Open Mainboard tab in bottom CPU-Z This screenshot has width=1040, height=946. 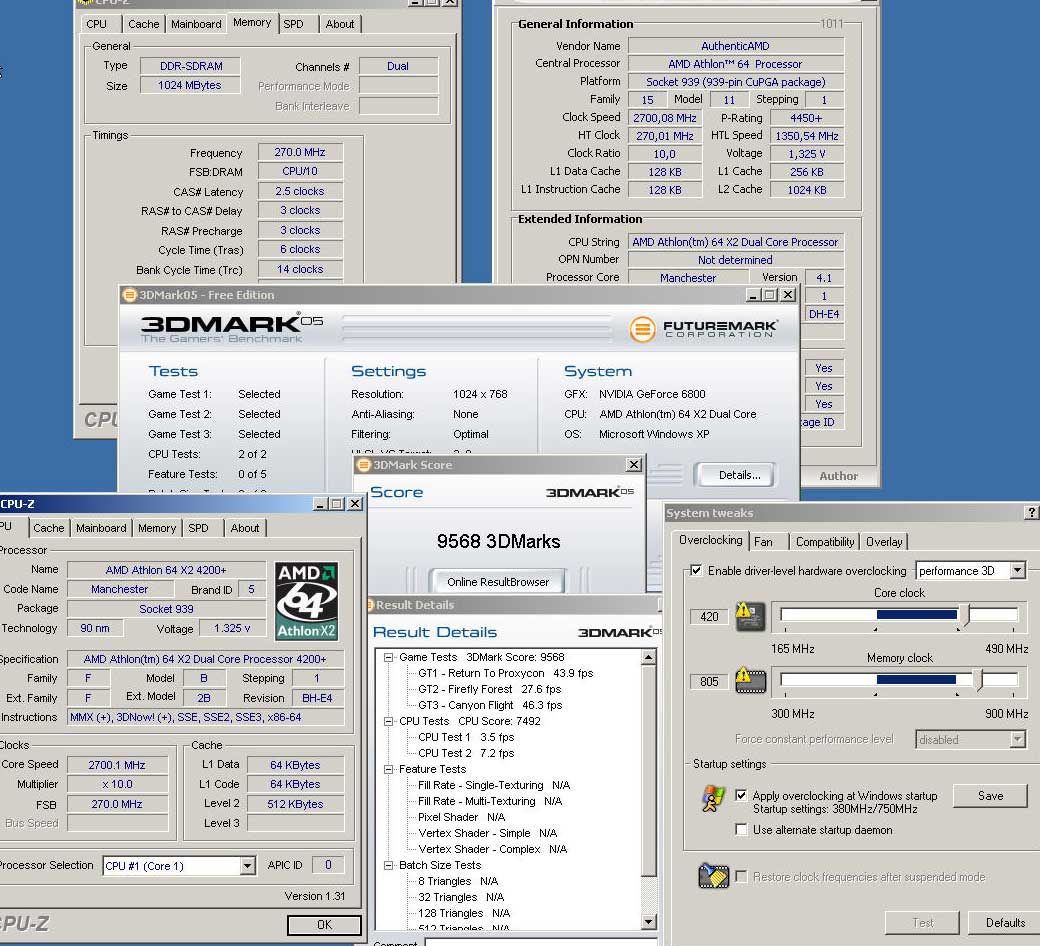(101, 528)
